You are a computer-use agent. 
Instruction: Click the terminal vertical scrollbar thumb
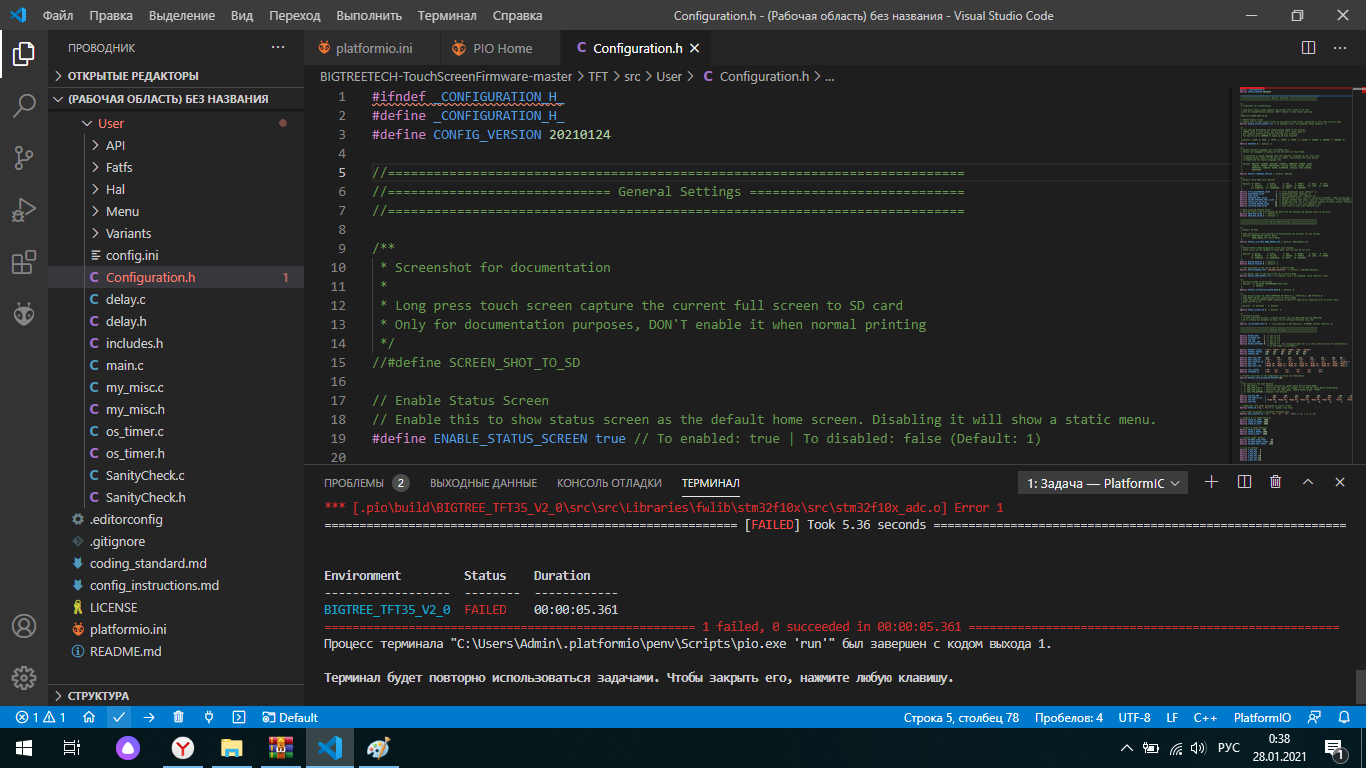(1359, 686)
